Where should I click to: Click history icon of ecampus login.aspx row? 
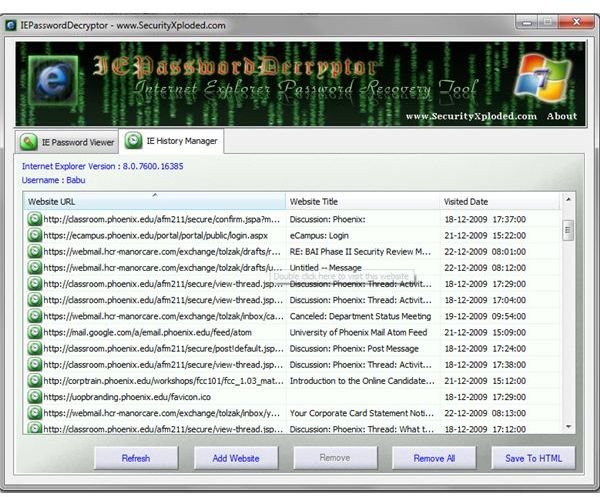point(34,235)
